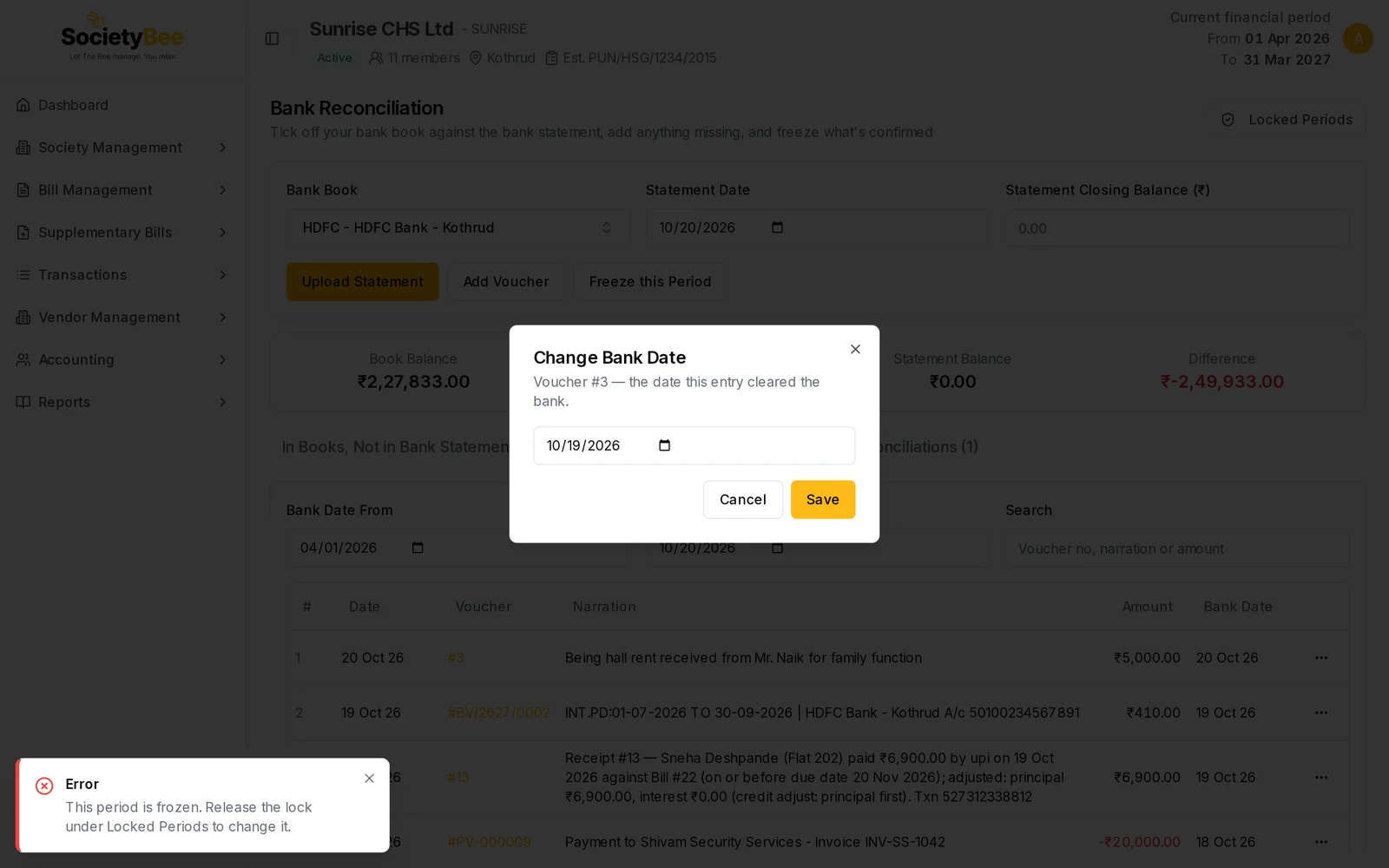Click the Statement Closing Balance input
The width and height of the screenshot is (1389, 868).
coord(1177,228)
